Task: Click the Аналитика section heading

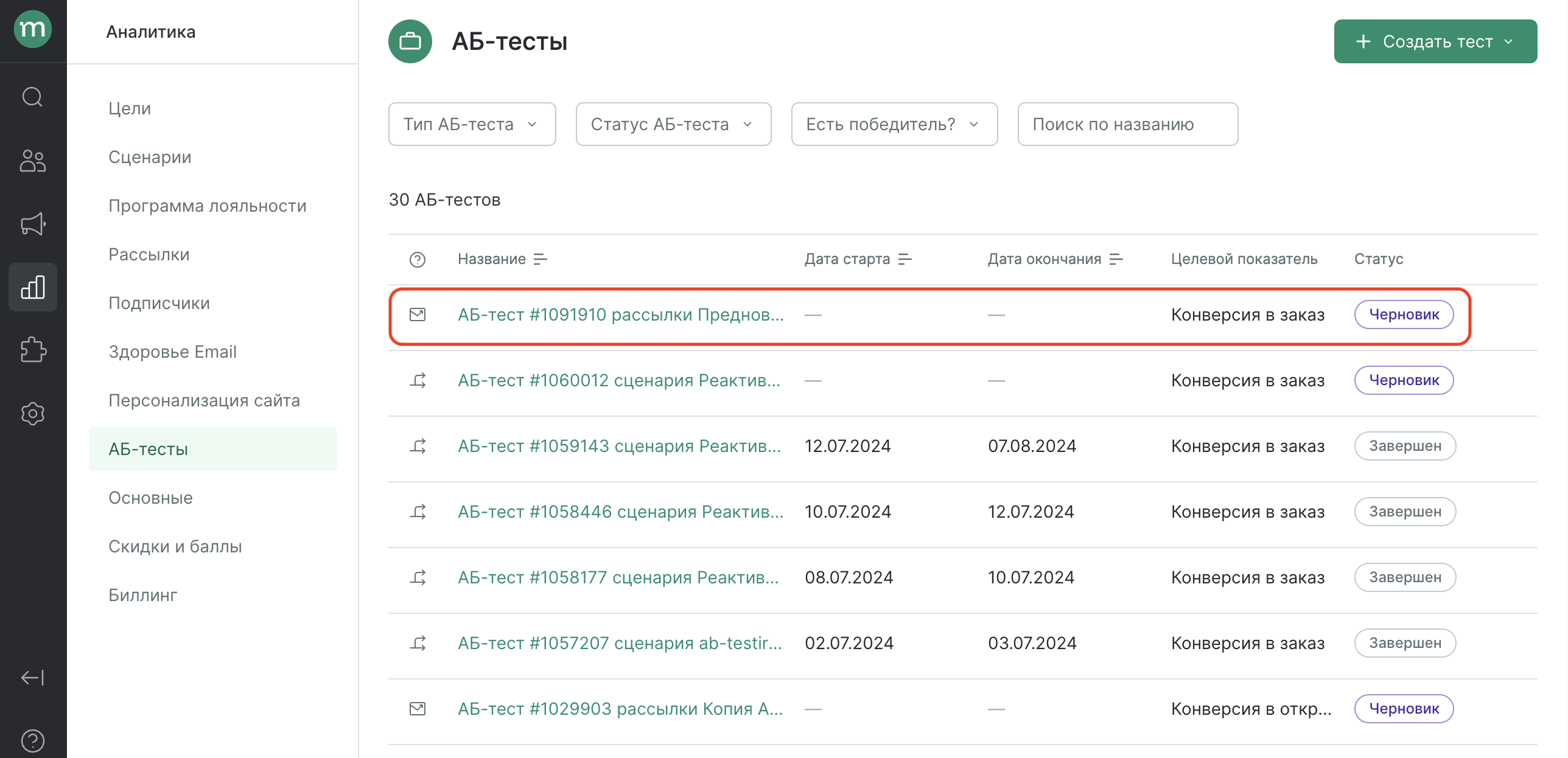Action: [x=151, y=32]
